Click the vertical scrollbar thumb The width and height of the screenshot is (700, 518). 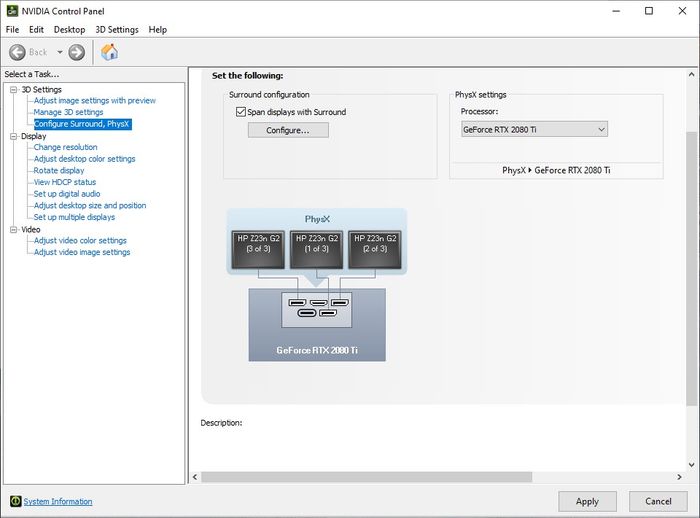[692, 268]
